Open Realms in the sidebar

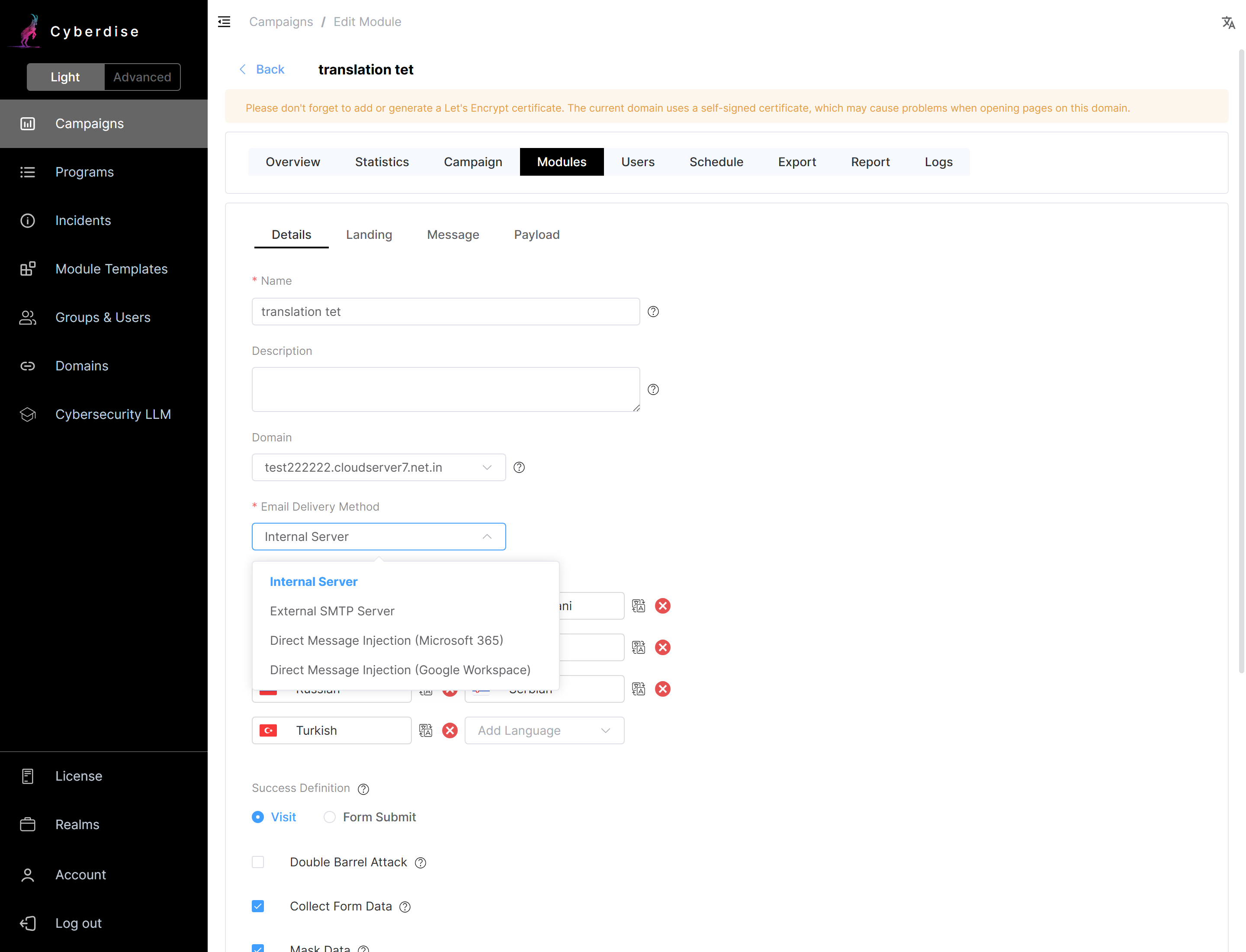[x=104, y=824]
